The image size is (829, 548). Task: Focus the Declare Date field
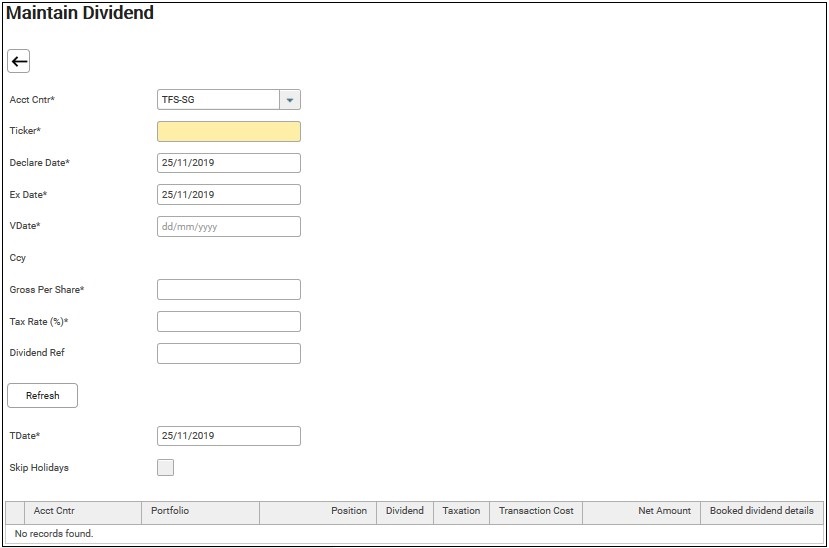[229, 163]
